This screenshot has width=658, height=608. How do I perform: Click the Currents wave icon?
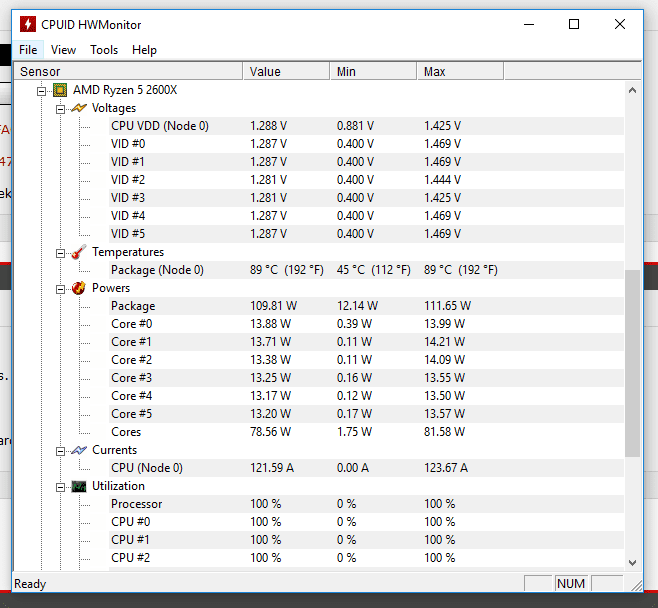tap(79, 450)
